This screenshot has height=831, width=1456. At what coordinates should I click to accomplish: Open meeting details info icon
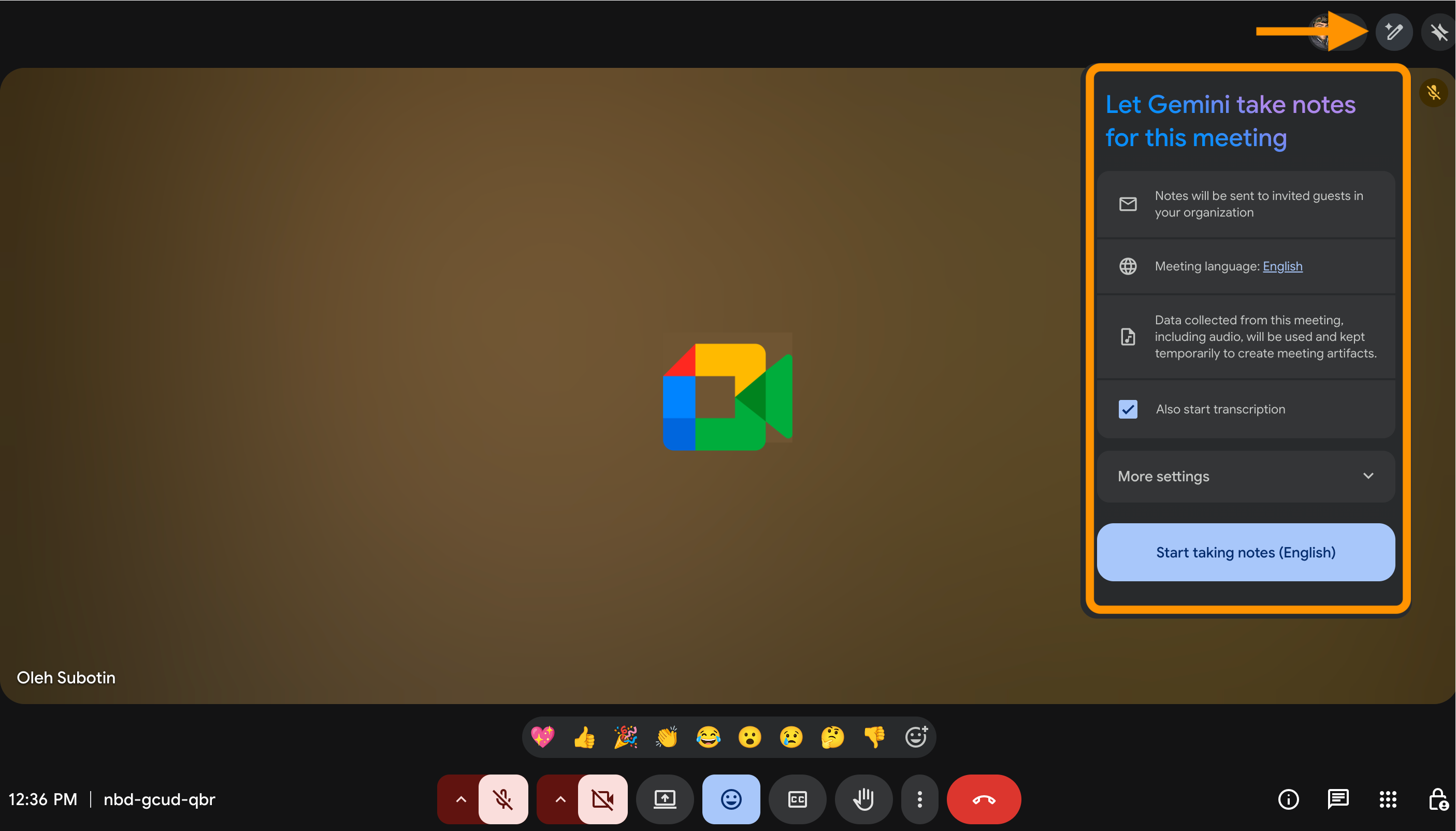(x=1288, y=799)
